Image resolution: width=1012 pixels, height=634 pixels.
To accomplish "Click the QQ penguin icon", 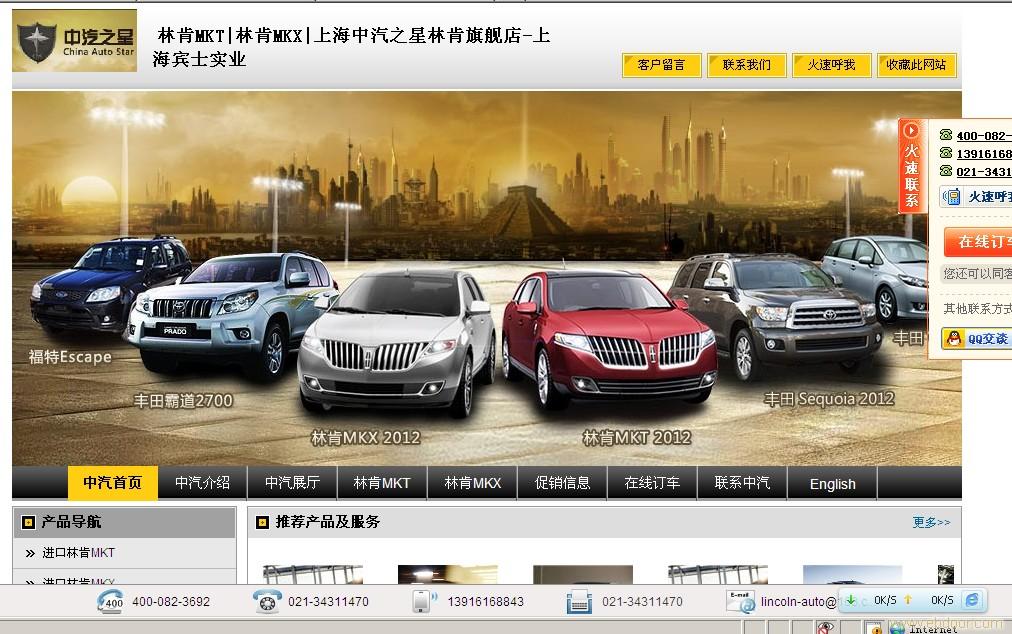I will pyautogui.click(x=953, y=338).
